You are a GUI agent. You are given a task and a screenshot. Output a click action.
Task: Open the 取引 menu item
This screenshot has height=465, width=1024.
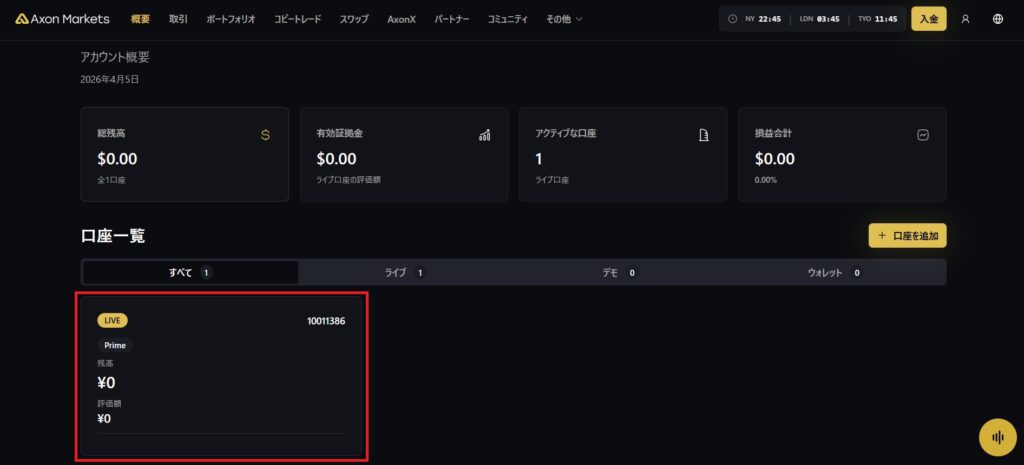(178, 19)
